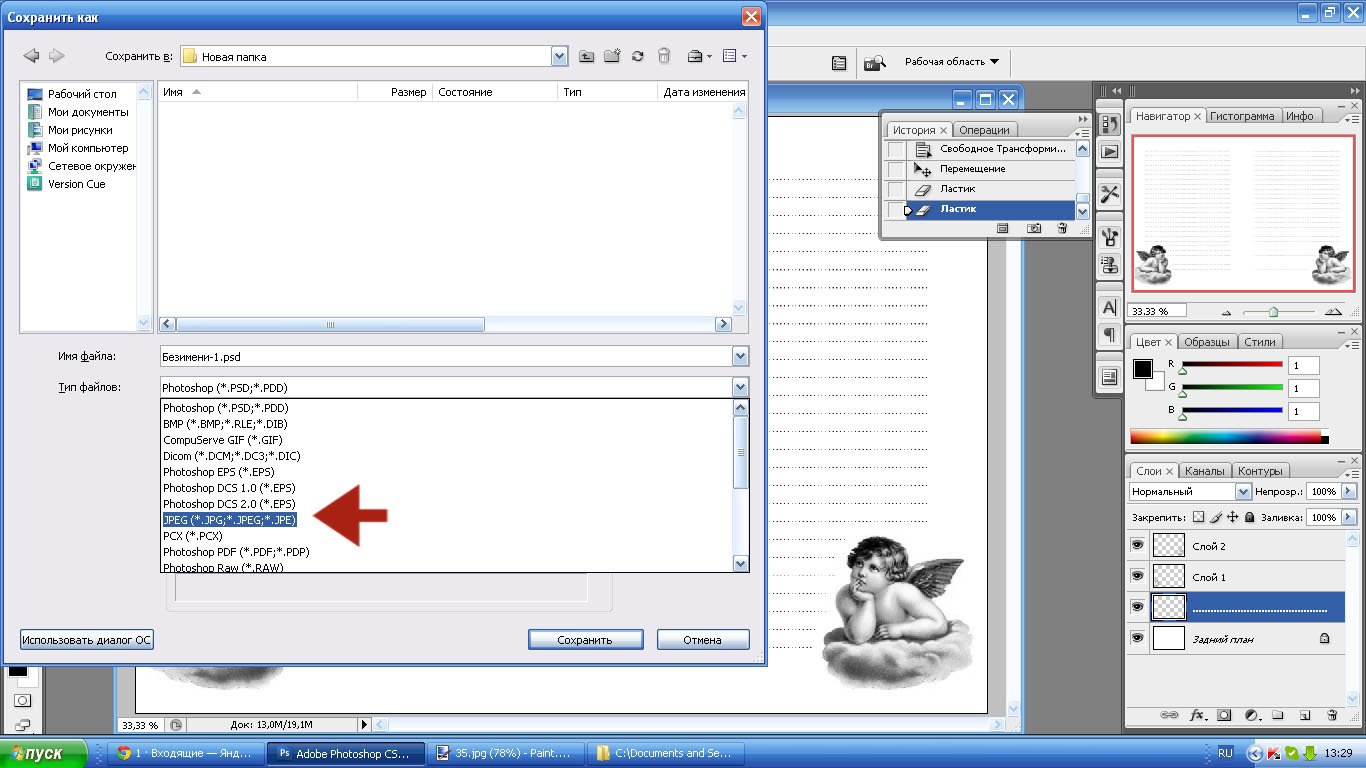Open Paragraph panel dock icon
Image resolution: width=1366 pixels, height=768 pixels.
pos(1109,334)
